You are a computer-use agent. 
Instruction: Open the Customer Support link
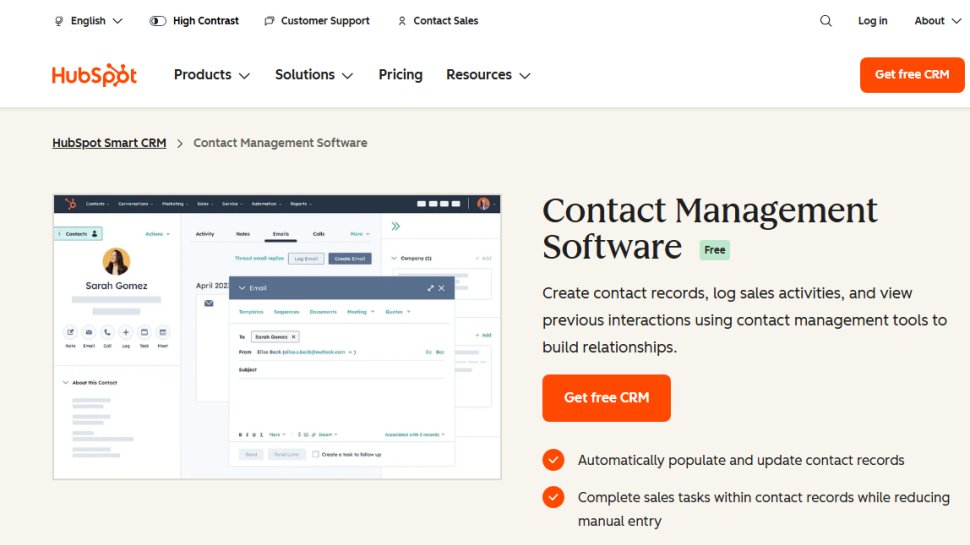point(317,21)
